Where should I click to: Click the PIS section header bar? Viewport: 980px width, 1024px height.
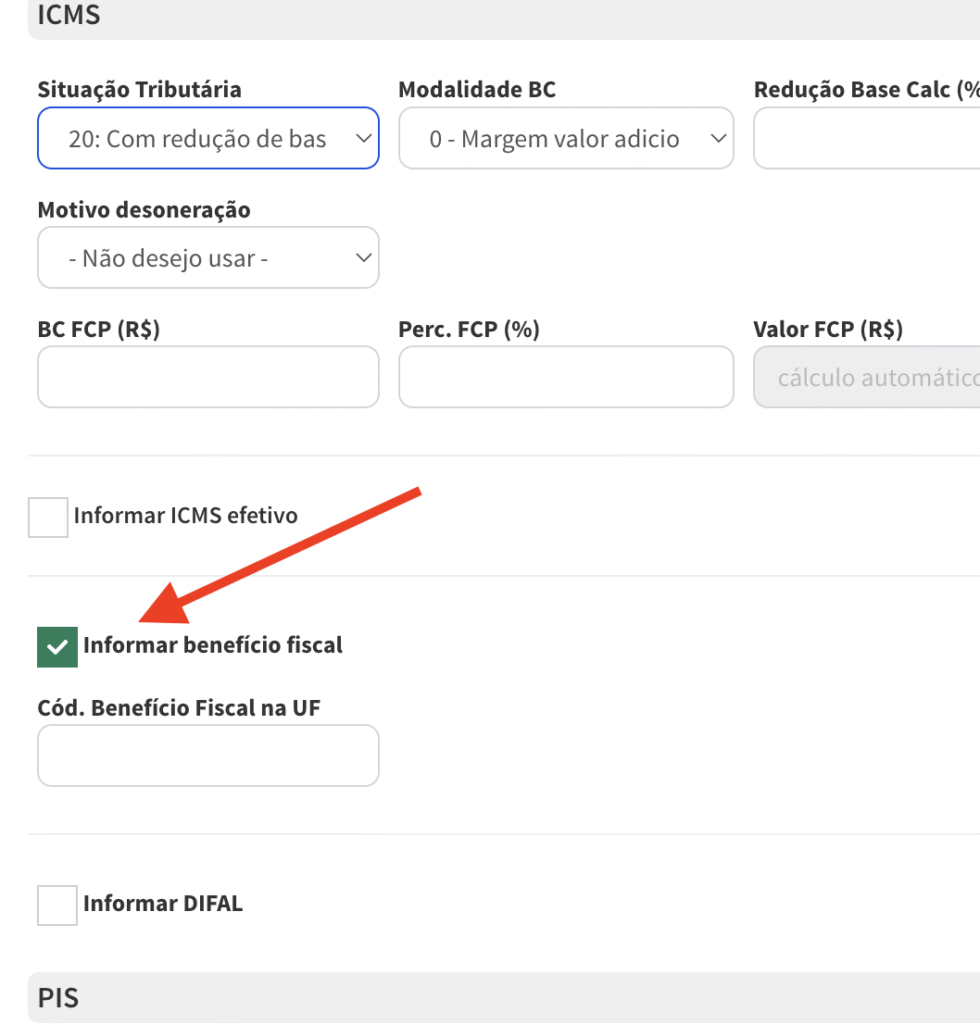coord(504,998)
